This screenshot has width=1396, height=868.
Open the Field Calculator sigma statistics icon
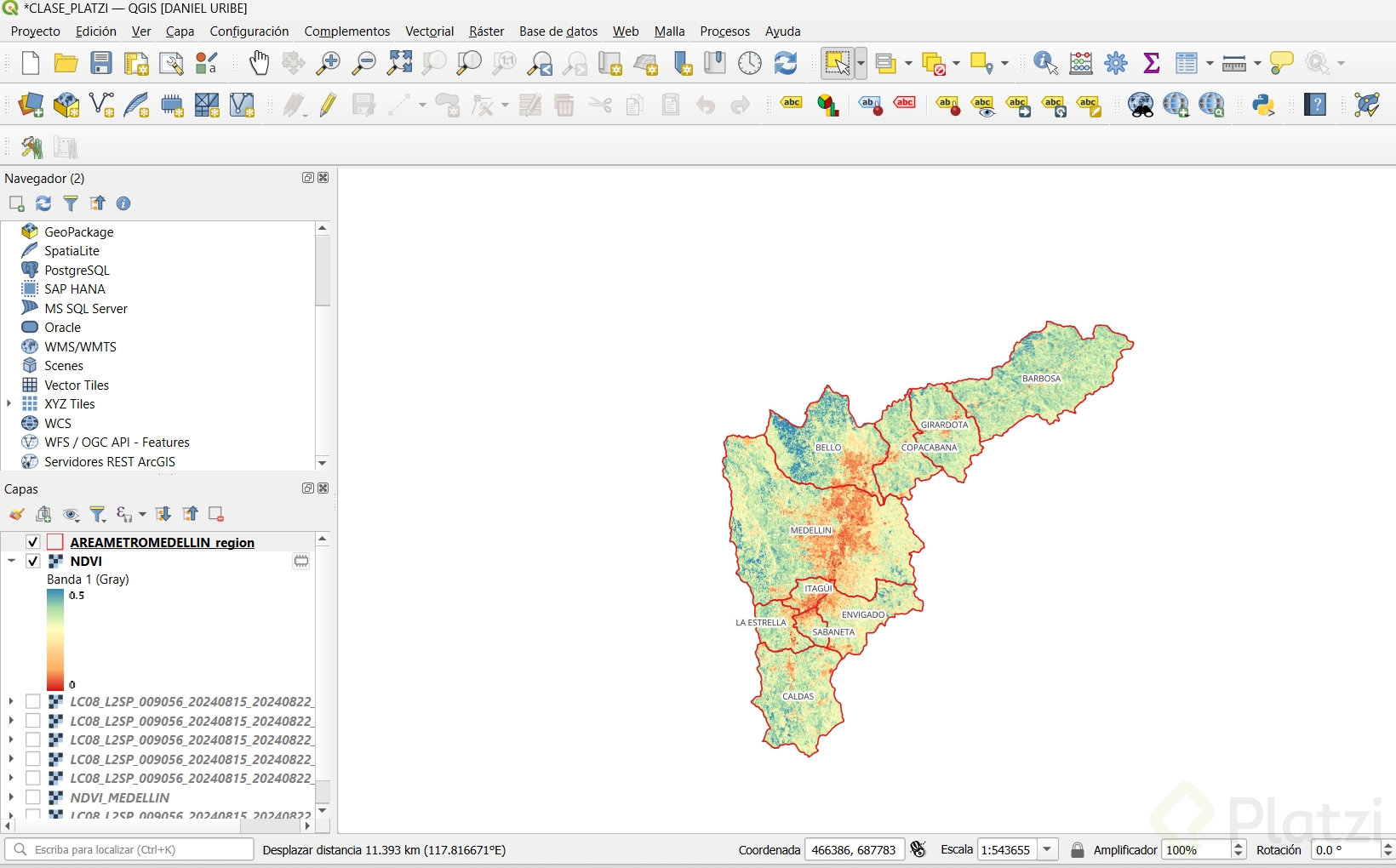tap(1151, 63)
